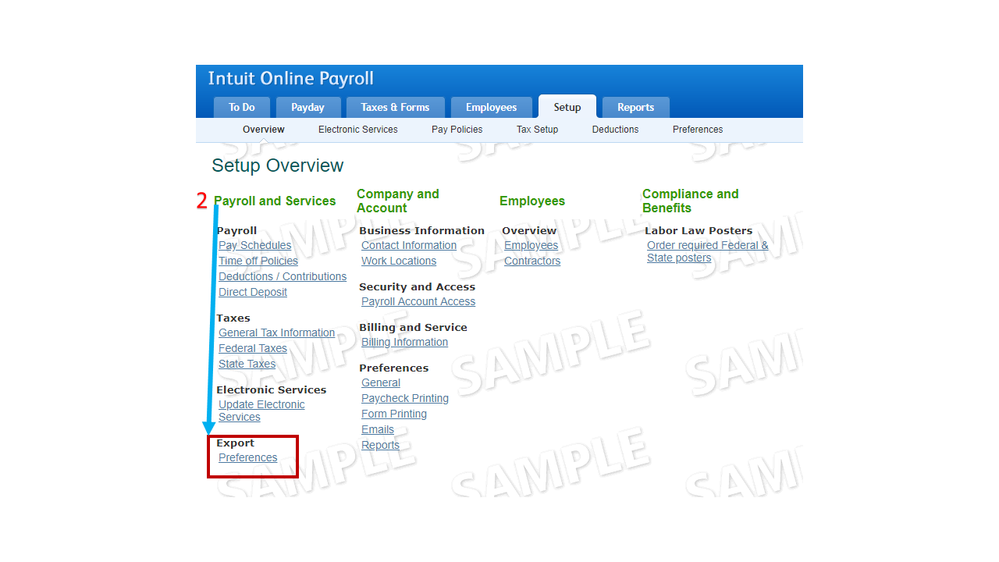Click the Billing and Service subheading
Viewport: 999px width, 562px height.
[413, 328]
